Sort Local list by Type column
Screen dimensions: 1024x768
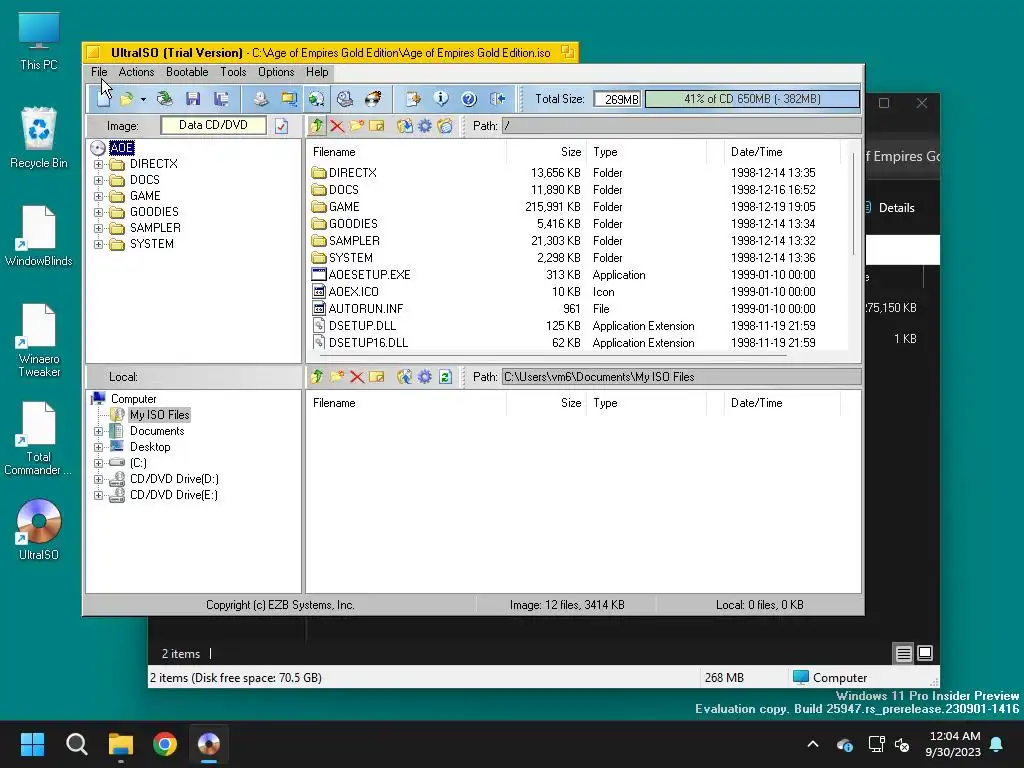(x=646, y=403)
